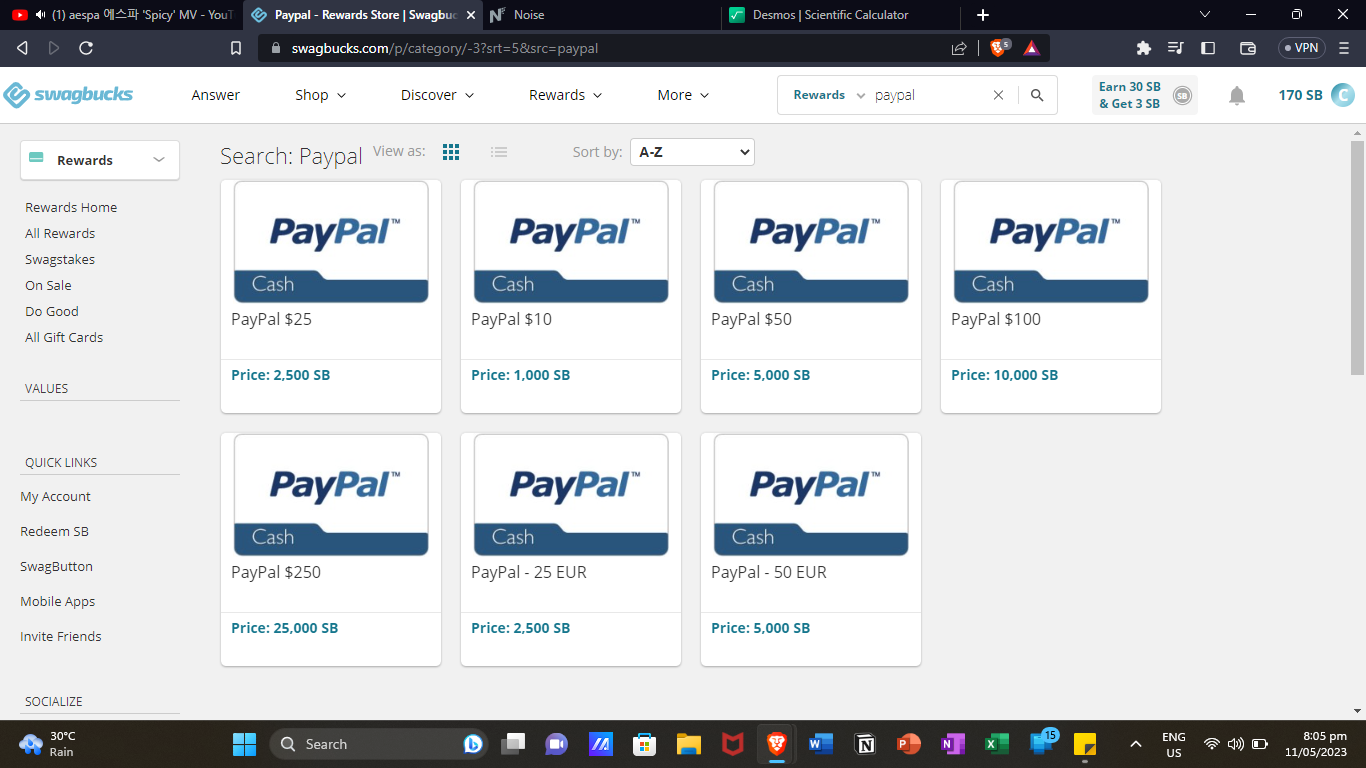Open the Windows Start menu
This screenshot has width=1366, height=768.
pos(244,744)
